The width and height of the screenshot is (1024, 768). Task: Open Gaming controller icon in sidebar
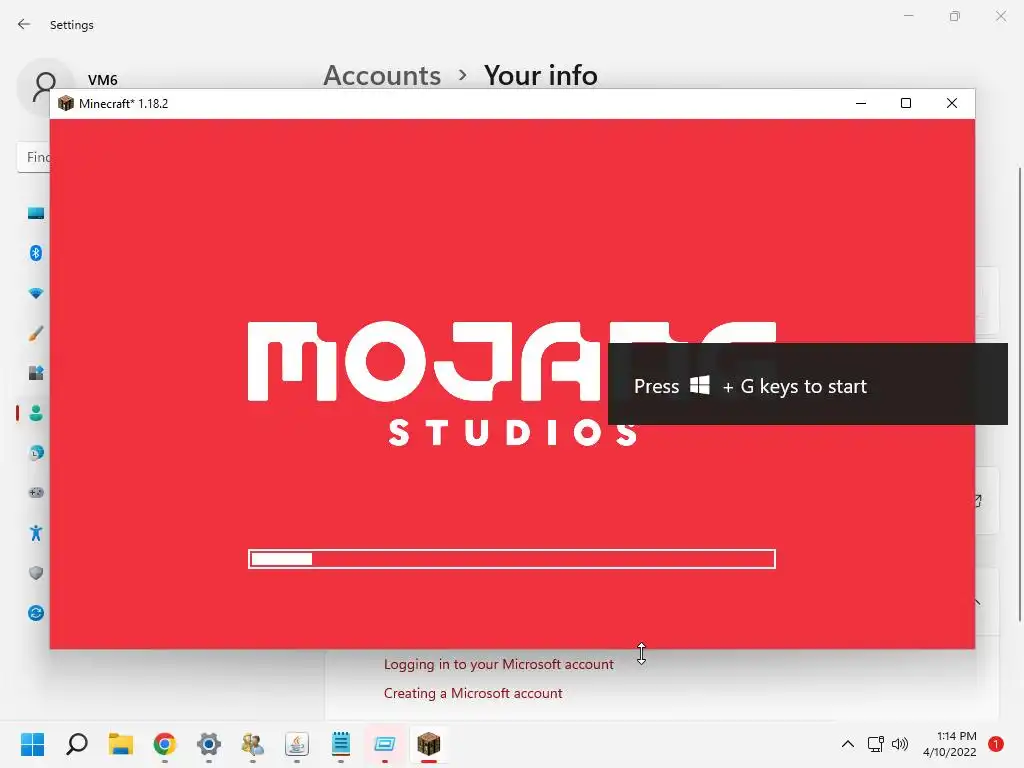pyautogui.click(x=36, y=492)
